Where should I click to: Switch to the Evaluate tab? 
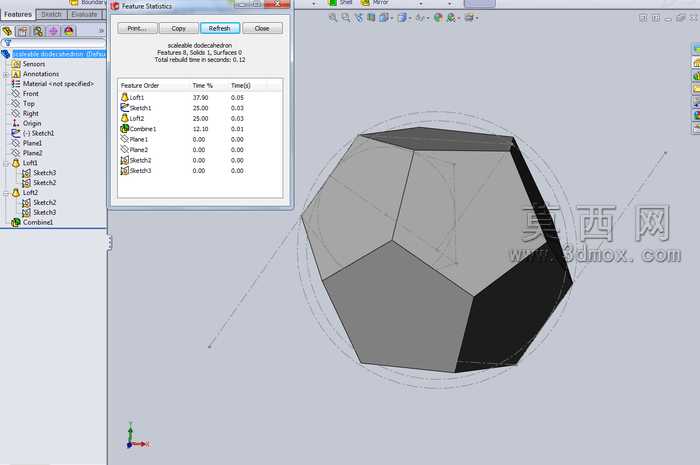pos(84,14)
